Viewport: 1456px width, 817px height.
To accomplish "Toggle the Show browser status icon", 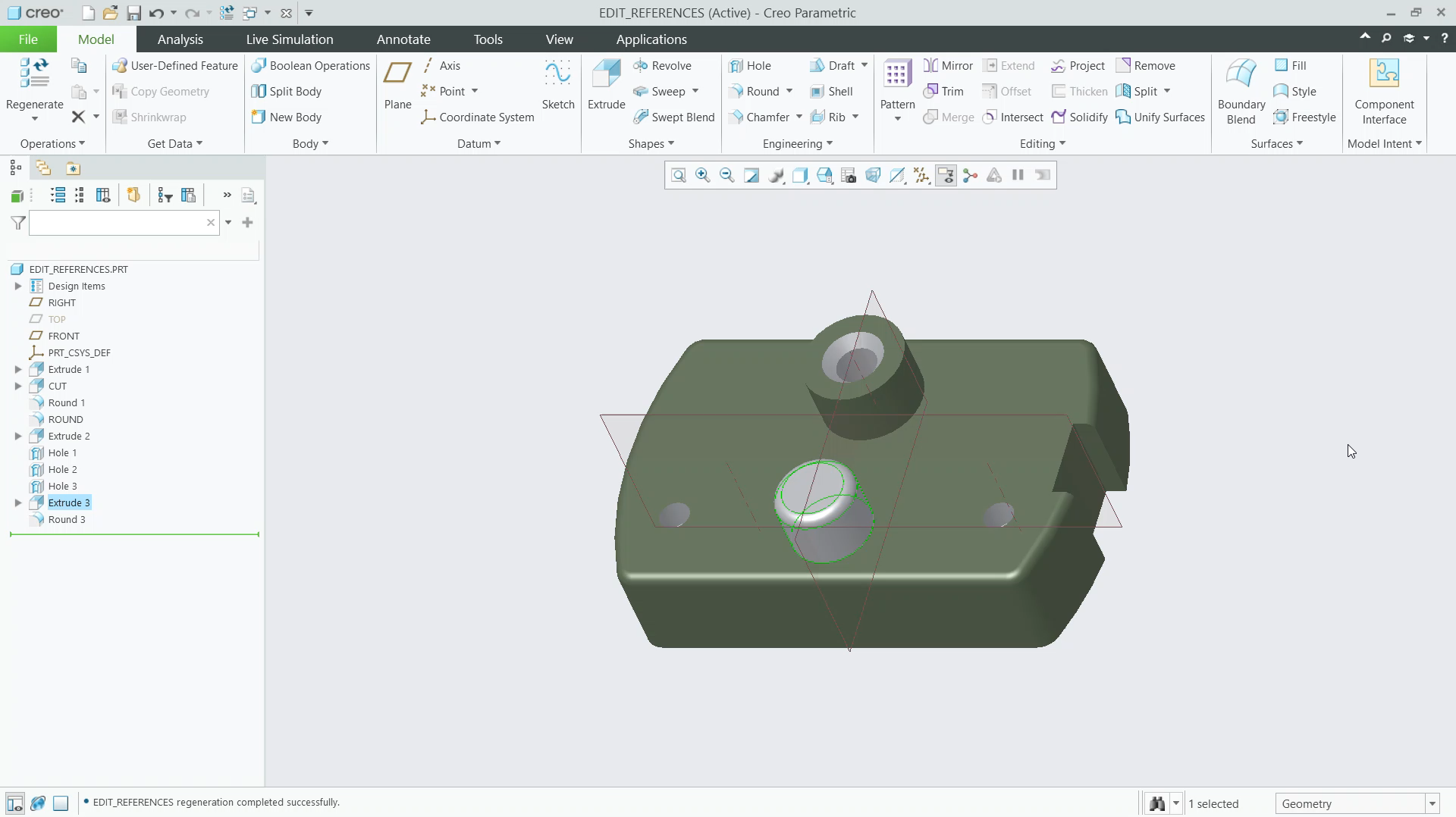I will click(37, 803).
